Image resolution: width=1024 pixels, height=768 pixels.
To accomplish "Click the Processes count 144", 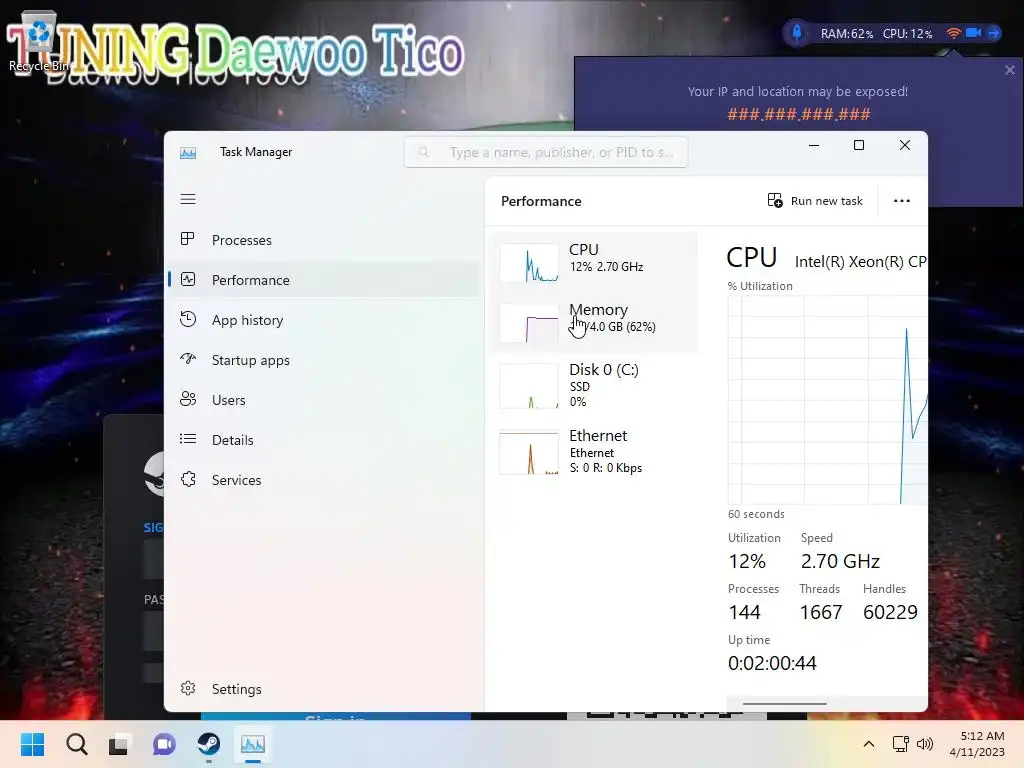I will click(x=744, y=612).
